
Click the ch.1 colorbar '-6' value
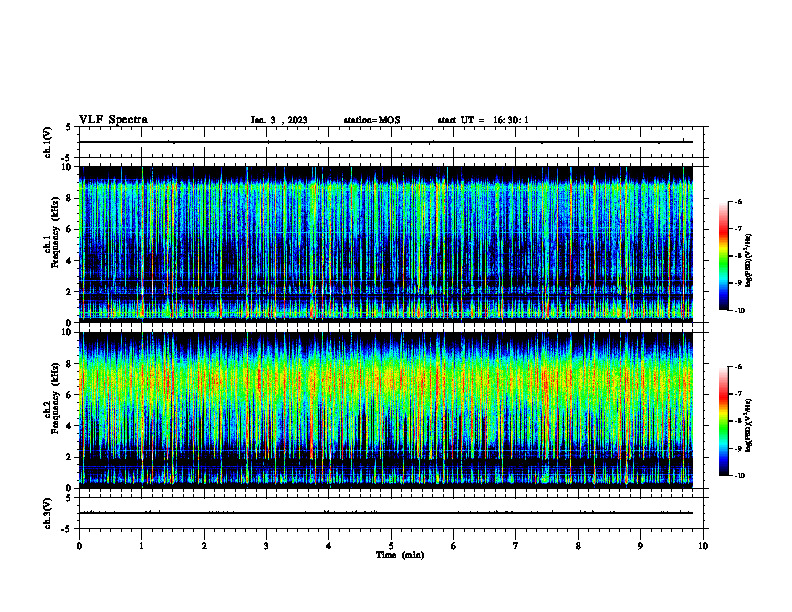(x=738, y=202)
